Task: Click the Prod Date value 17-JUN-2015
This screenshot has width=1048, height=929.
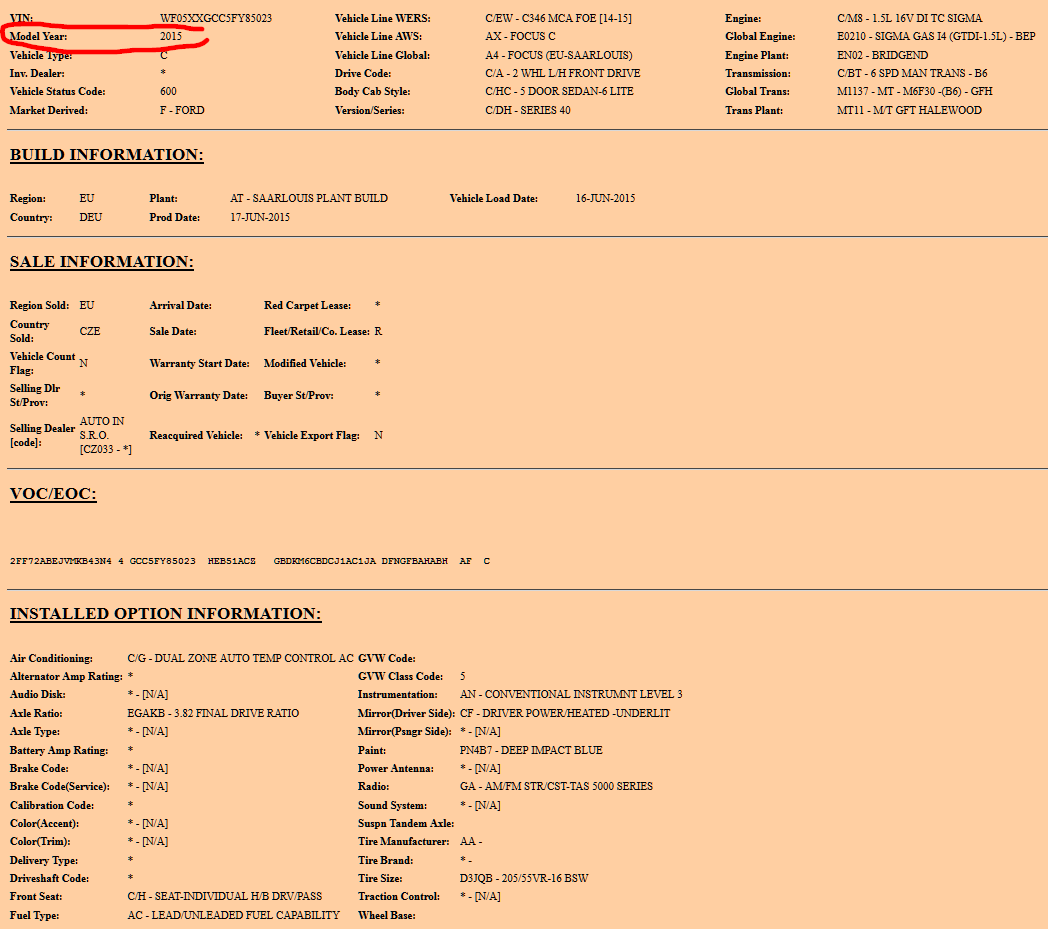Action: tap(260, 218)
